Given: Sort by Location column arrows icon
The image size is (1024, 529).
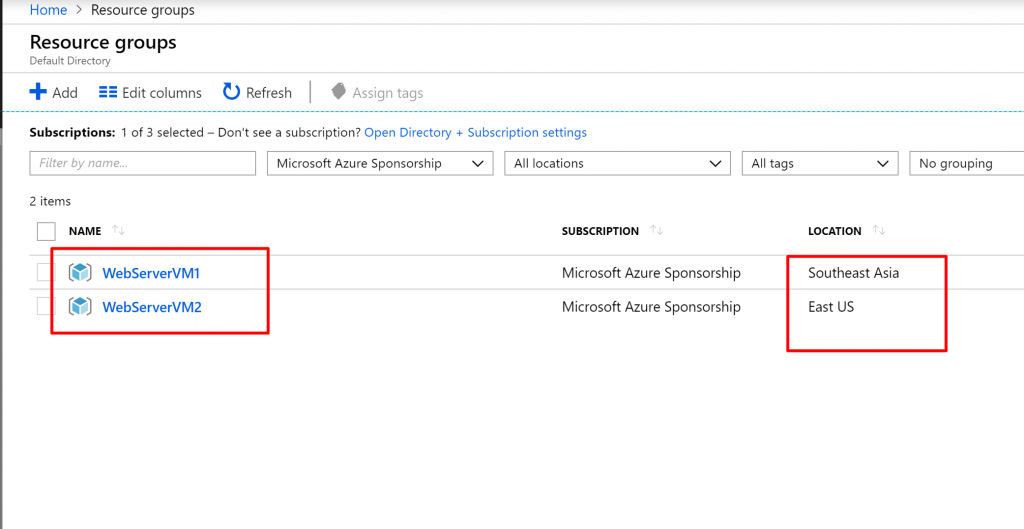Looking at the screenshot, I should [879, 230].
